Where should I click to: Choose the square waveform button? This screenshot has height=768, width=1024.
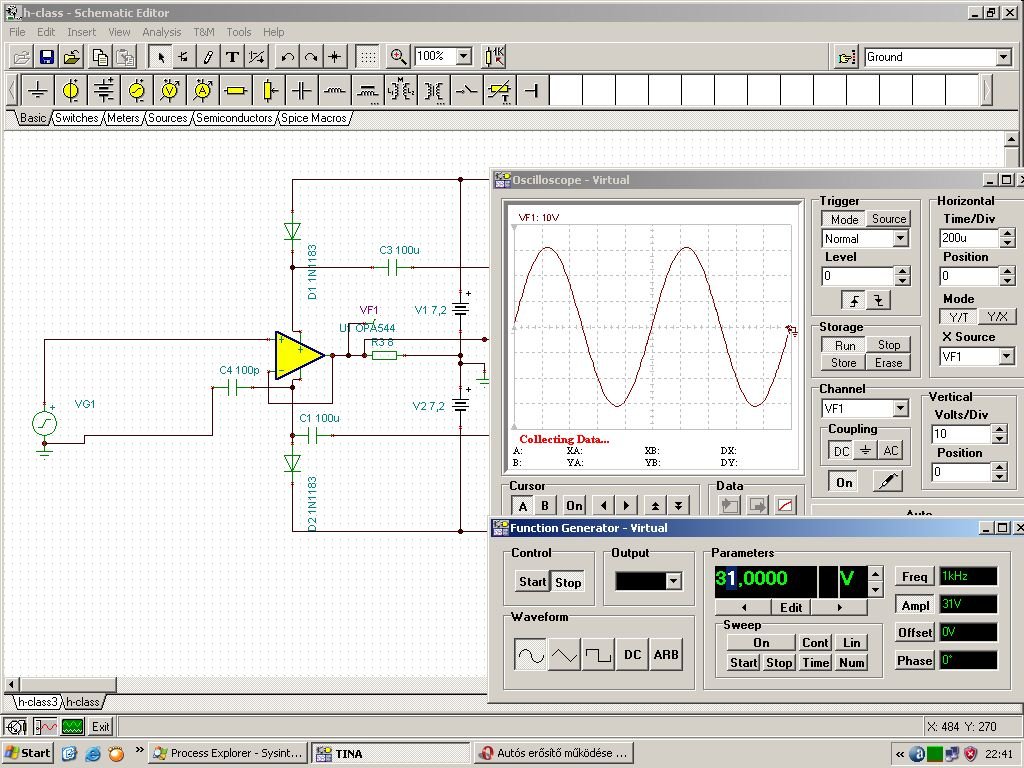tap(598, 655)
